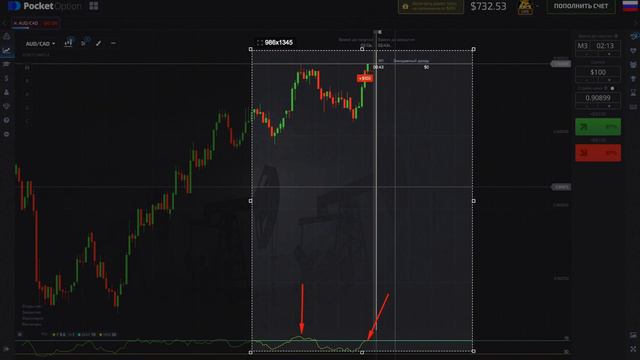Image resolution: width=640 pixels, height=360 pixels.
Task: Toggle the strike price switch
Action: 612,88
